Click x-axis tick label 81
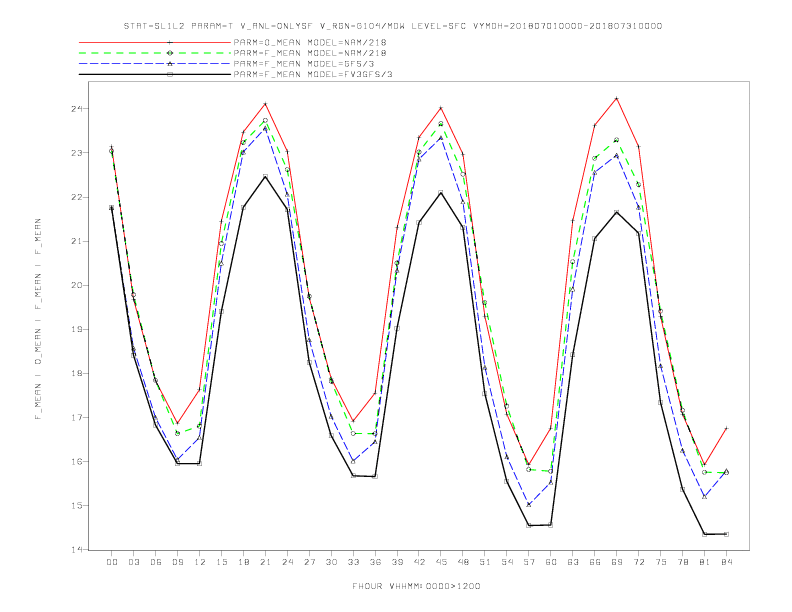The height and width of the screenshot is (612, 792). pos(705,562)
